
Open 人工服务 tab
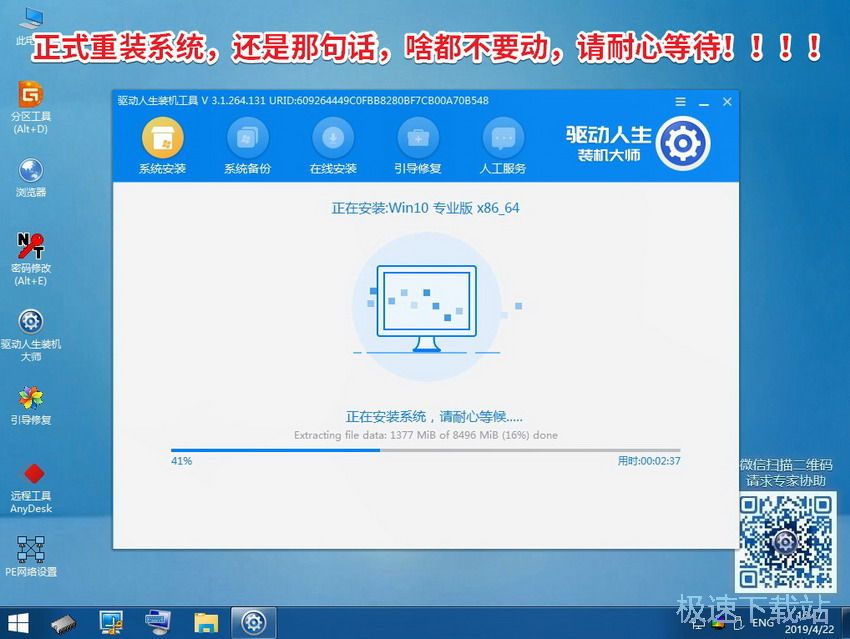pos(503,147)
